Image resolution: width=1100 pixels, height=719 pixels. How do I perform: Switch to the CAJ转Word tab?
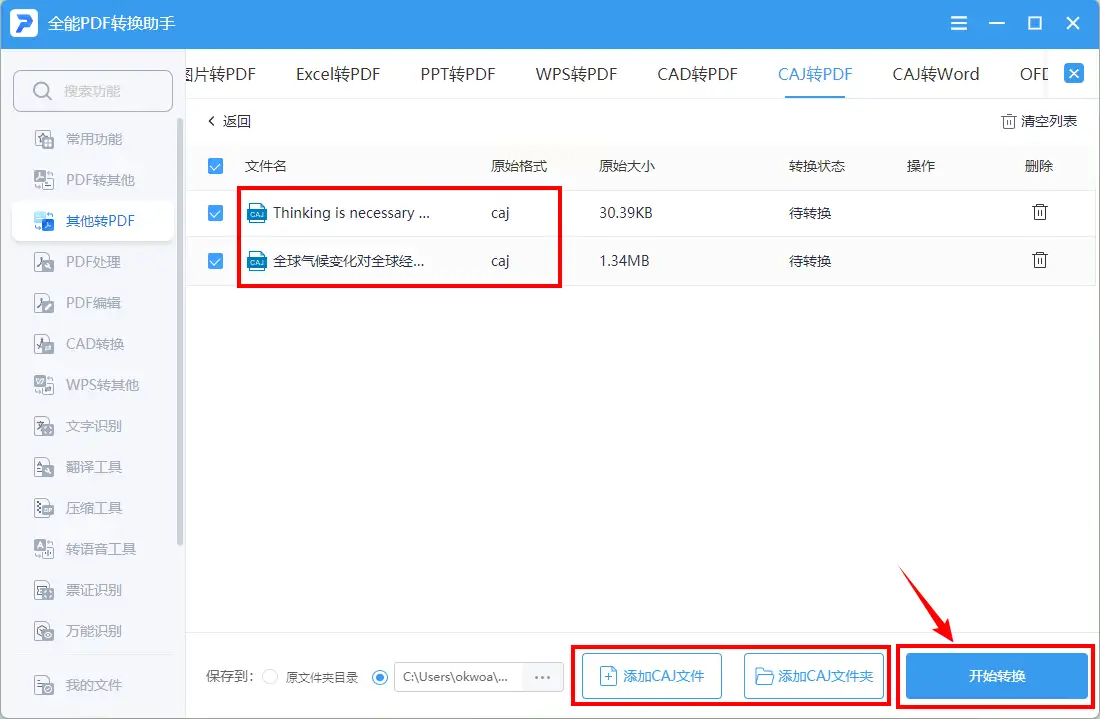[936, 74]
